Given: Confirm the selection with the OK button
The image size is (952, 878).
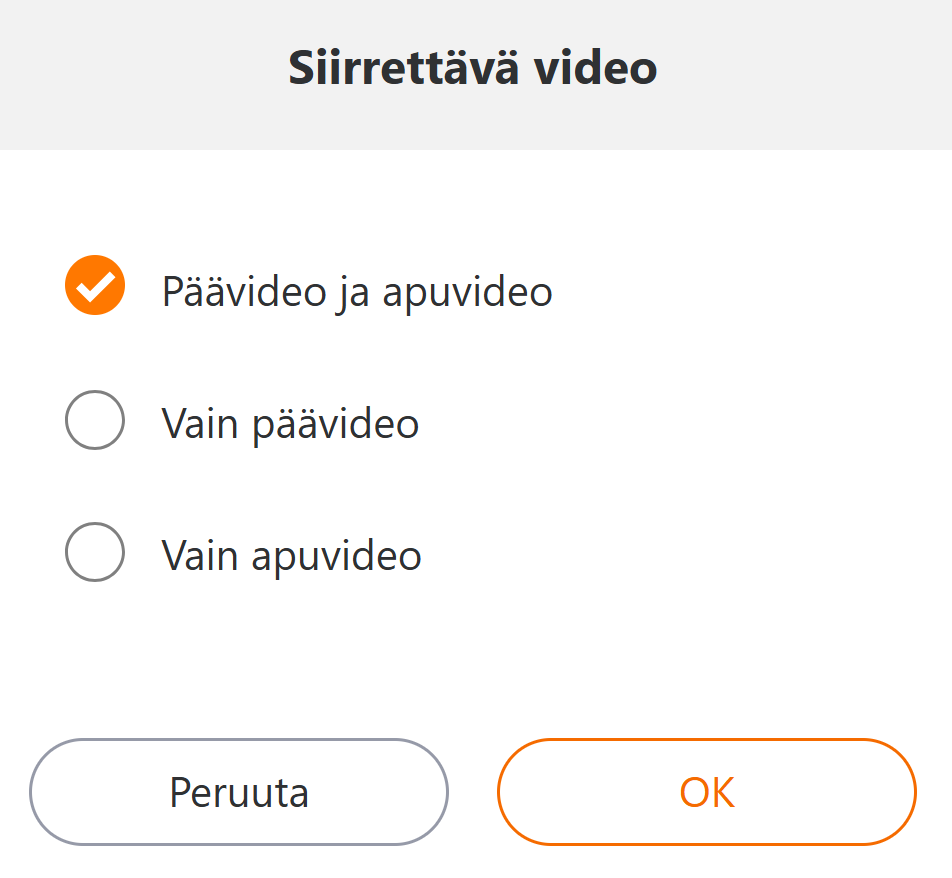Looking at the screenshot, I should point(706,792).
